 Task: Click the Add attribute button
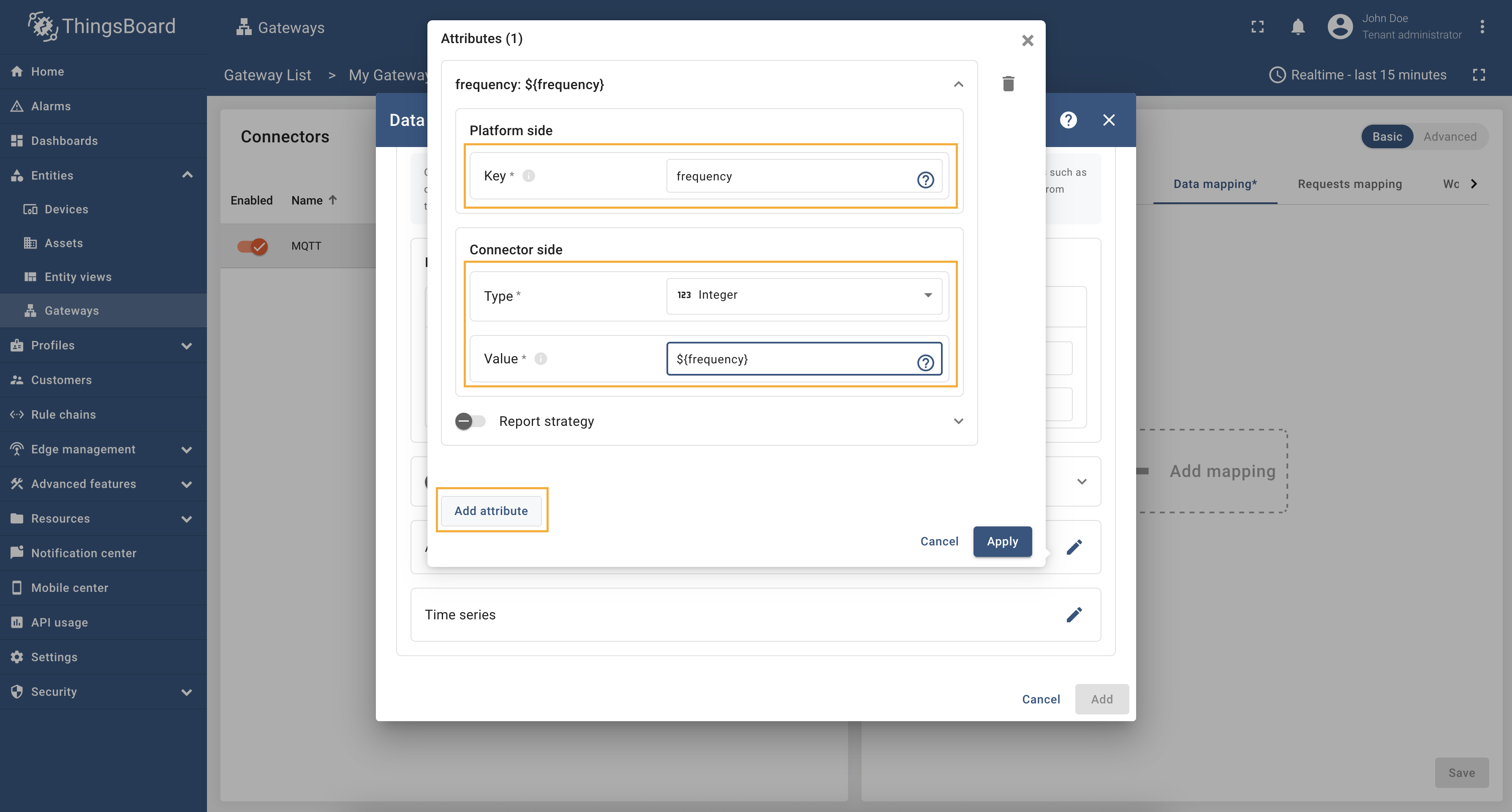click(x=491, y=511)
